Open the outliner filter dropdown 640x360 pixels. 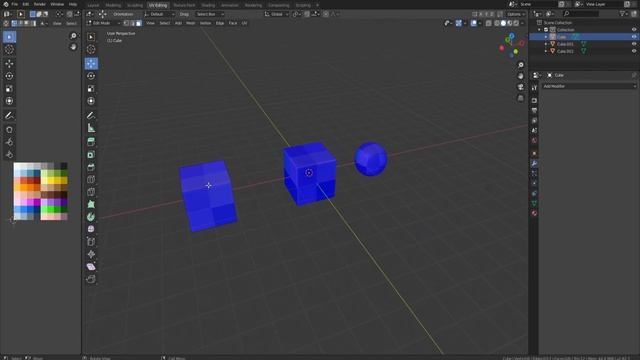coord(624,14)
